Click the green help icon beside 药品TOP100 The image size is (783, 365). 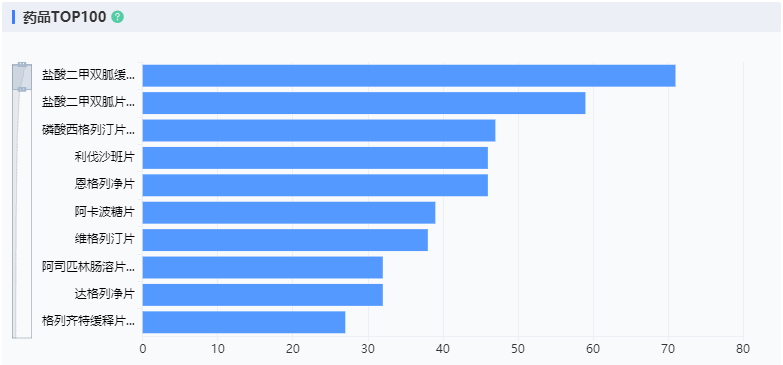(117, 17)
